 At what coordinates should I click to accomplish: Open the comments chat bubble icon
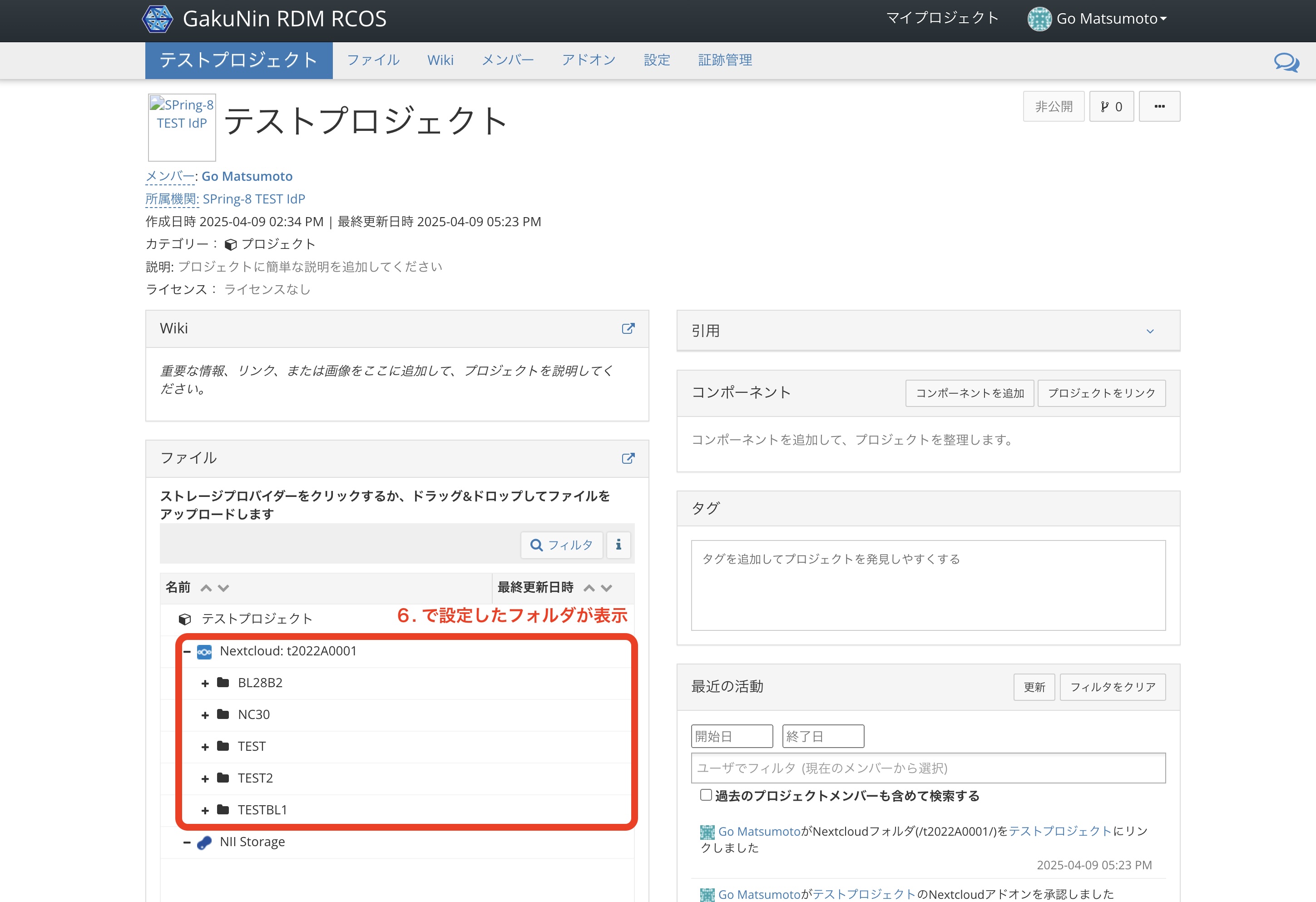1286,61
